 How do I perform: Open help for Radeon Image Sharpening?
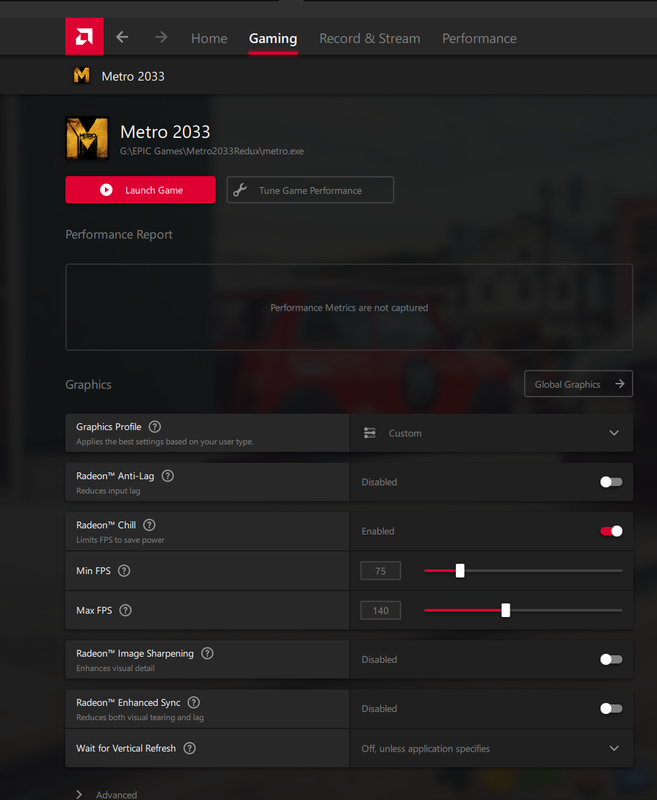click(207, 654)
